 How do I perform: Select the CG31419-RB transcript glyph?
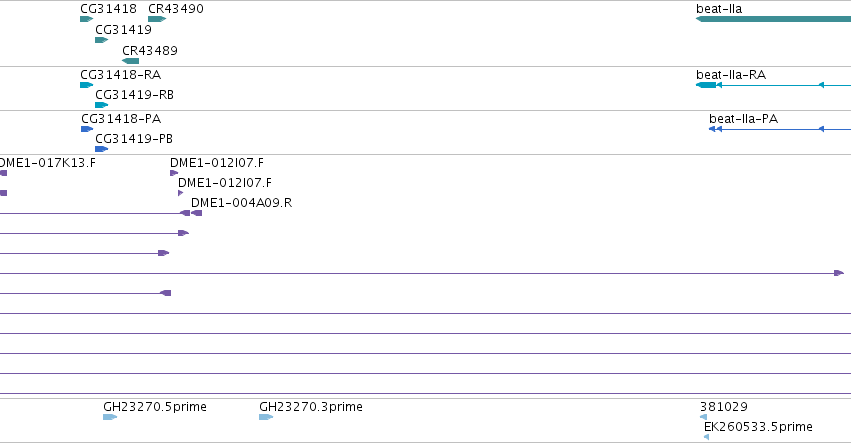click(101, 105)
